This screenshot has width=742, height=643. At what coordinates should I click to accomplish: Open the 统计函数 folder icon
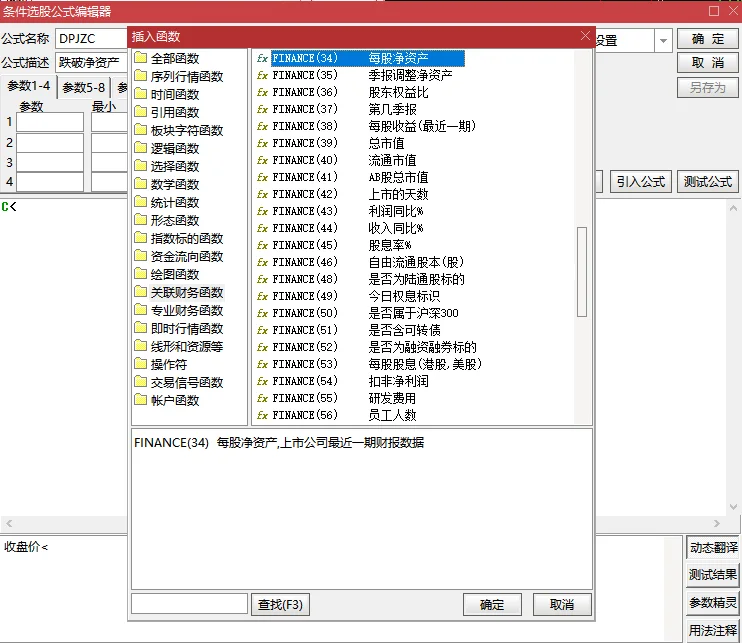pyautogui.click(x=141, y=202)
